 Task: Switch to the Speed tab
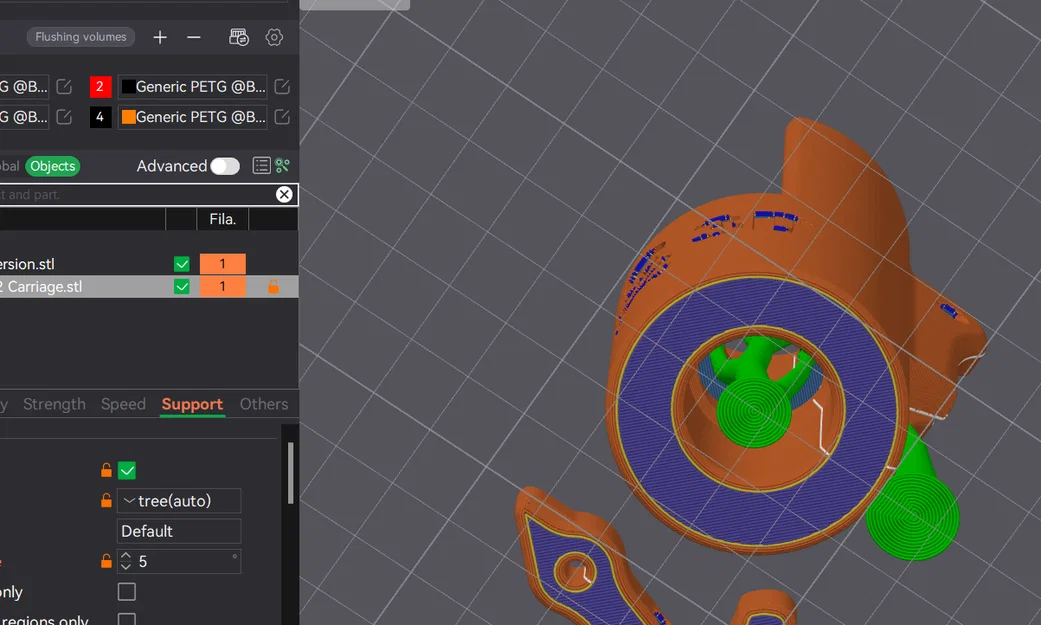pos(123,404)
